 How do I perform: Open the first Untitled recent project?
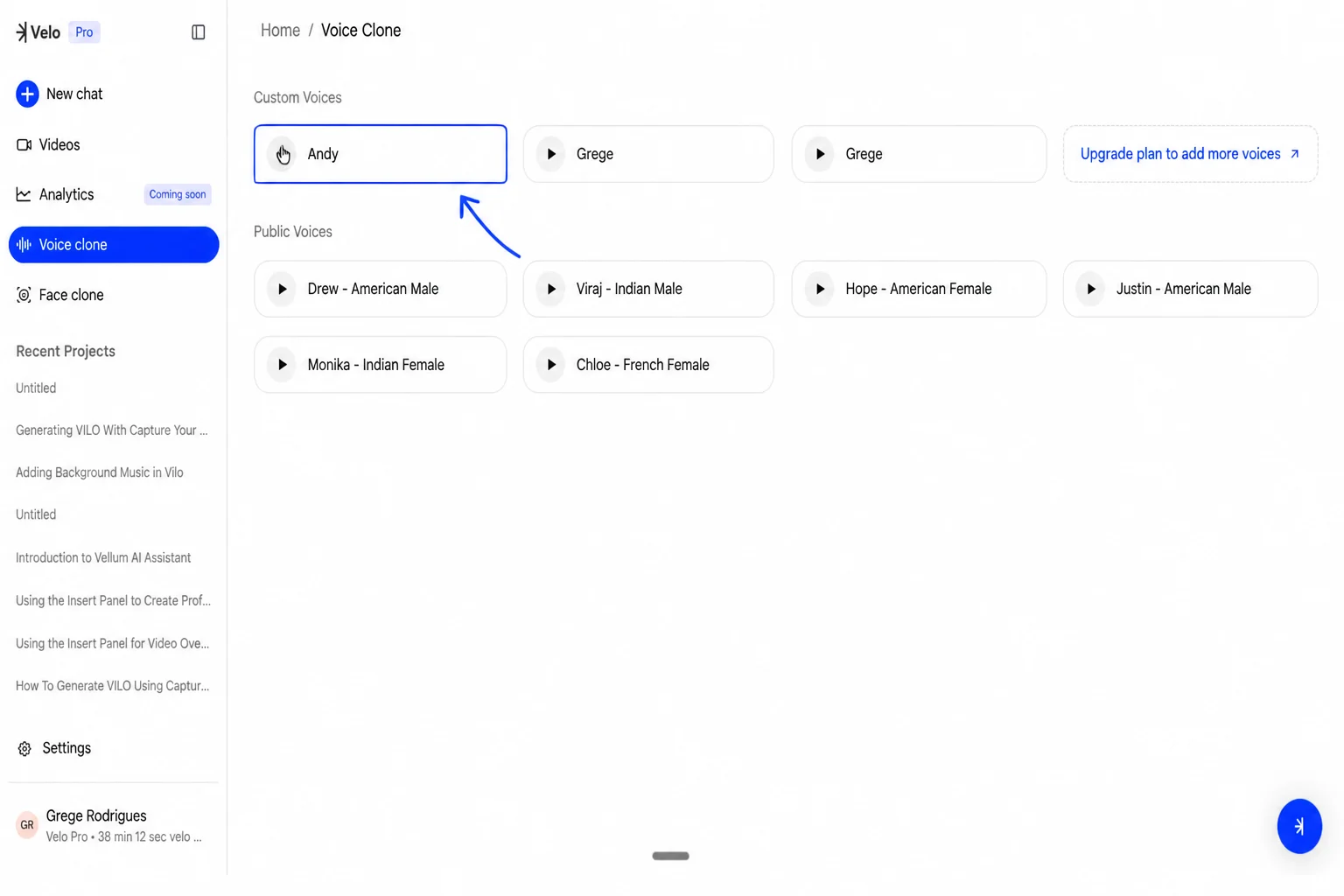pyautogui.click(x=36, y=388)
